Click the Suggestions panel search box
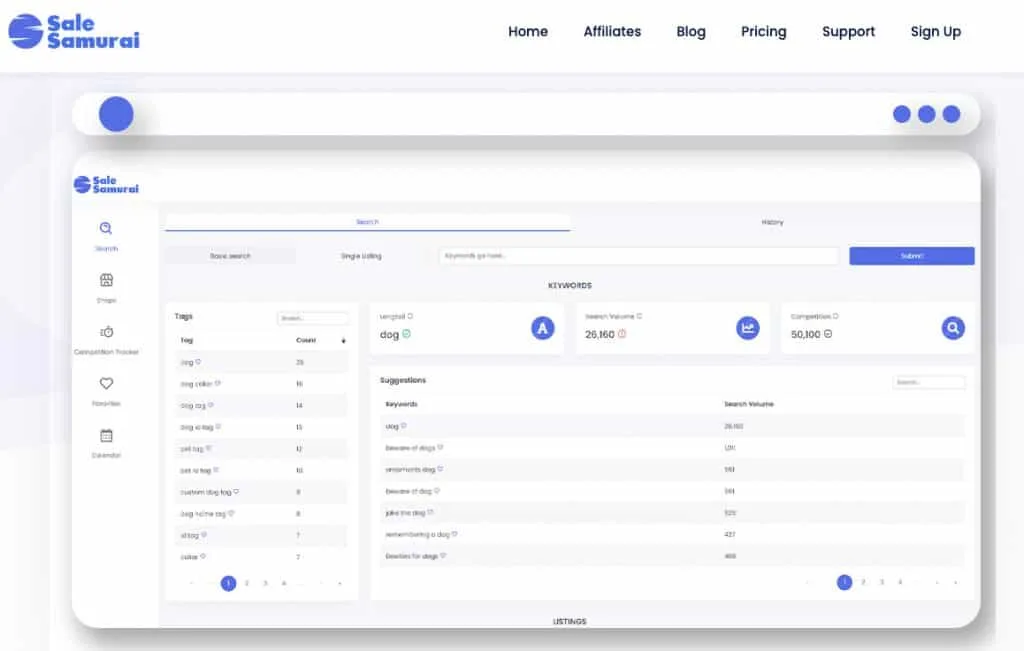Image resolution: width=1024 pixels, height=651 pixels. pos(929,382)
